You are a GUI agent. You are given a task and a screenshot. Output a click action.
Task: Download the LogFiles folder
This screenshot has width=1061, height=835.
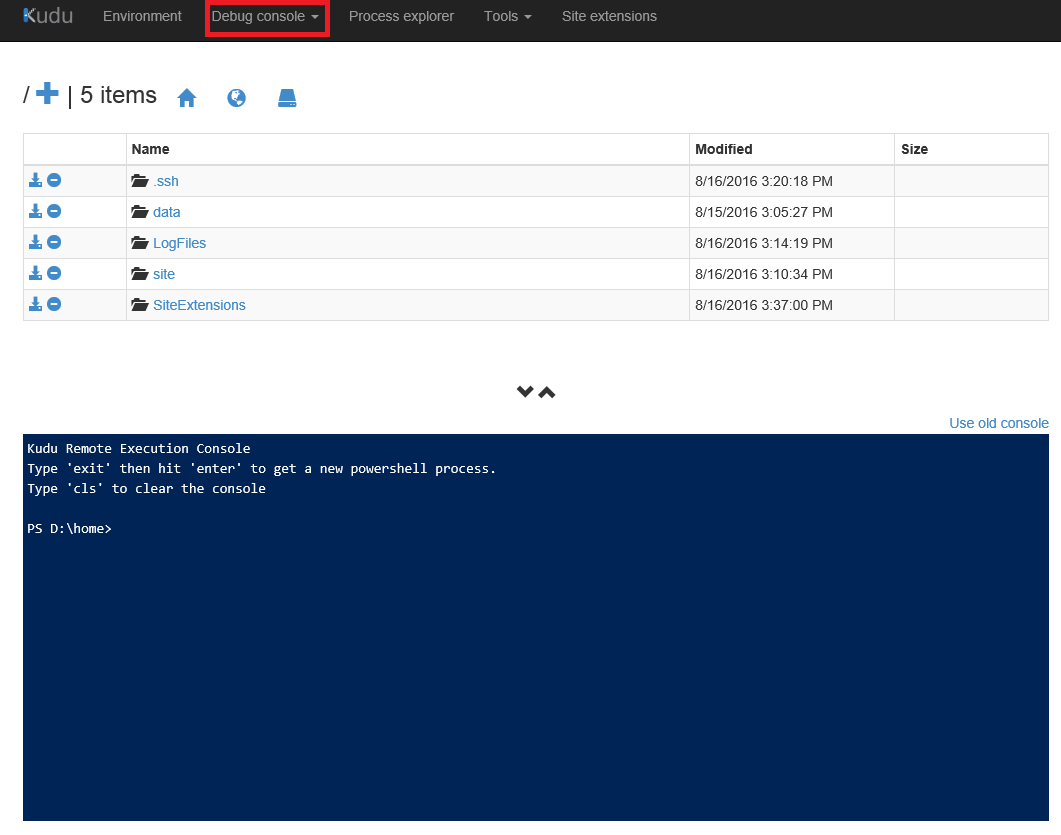[x=35, y=242]
